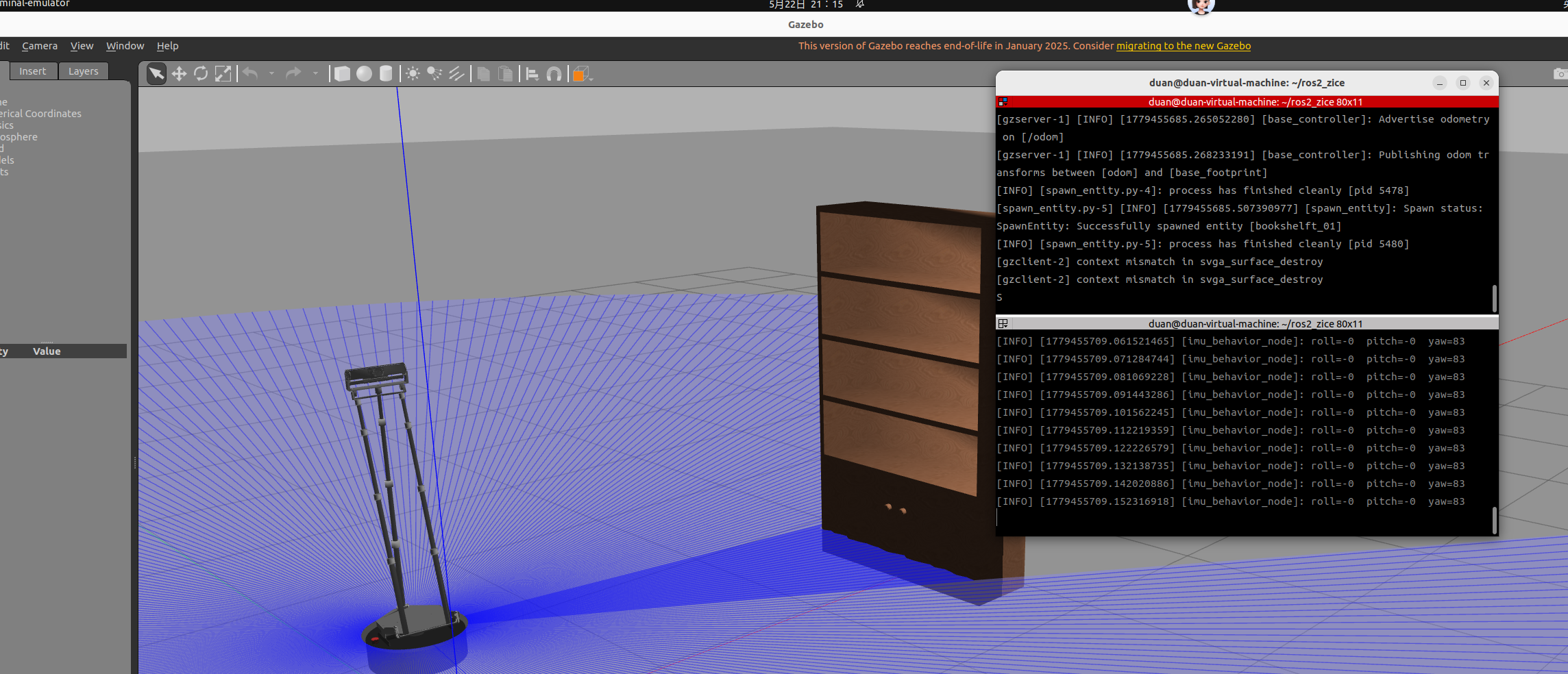Screen dimensions: 1568x674
Task: Select the Translate mode tool
Action: pyautogui.click(x=179, y=74)
